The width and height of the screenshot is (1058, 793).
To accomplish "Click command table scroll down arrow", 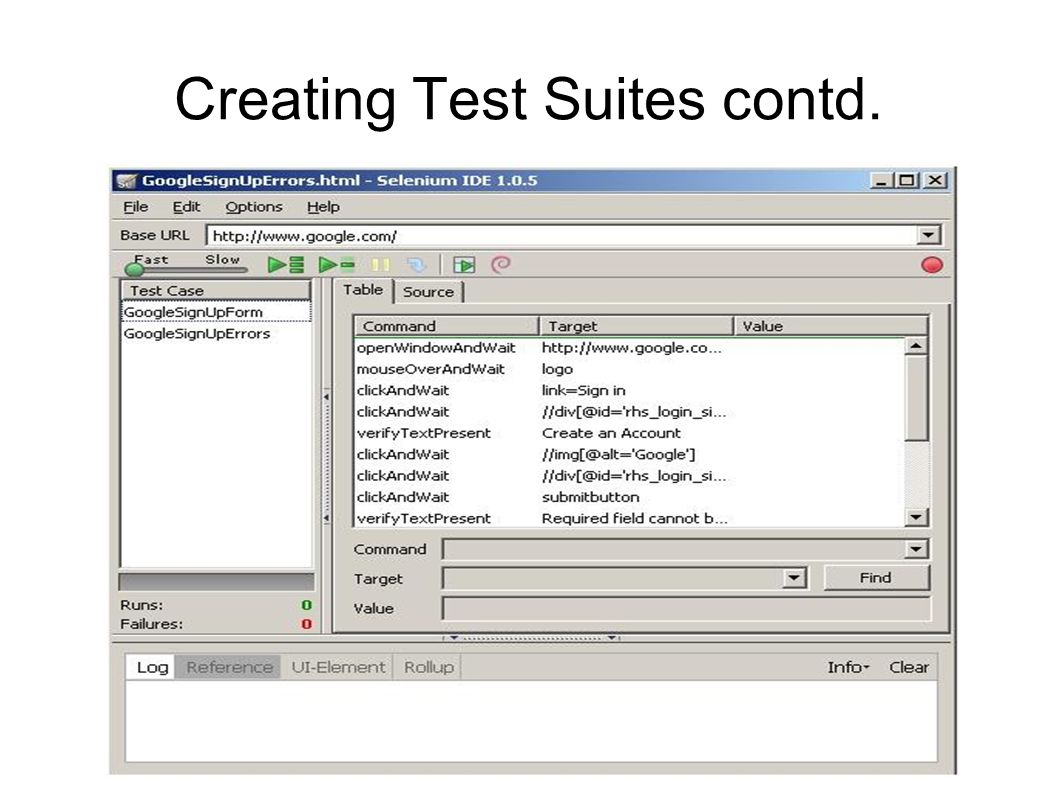I will (x=916, y=518).
